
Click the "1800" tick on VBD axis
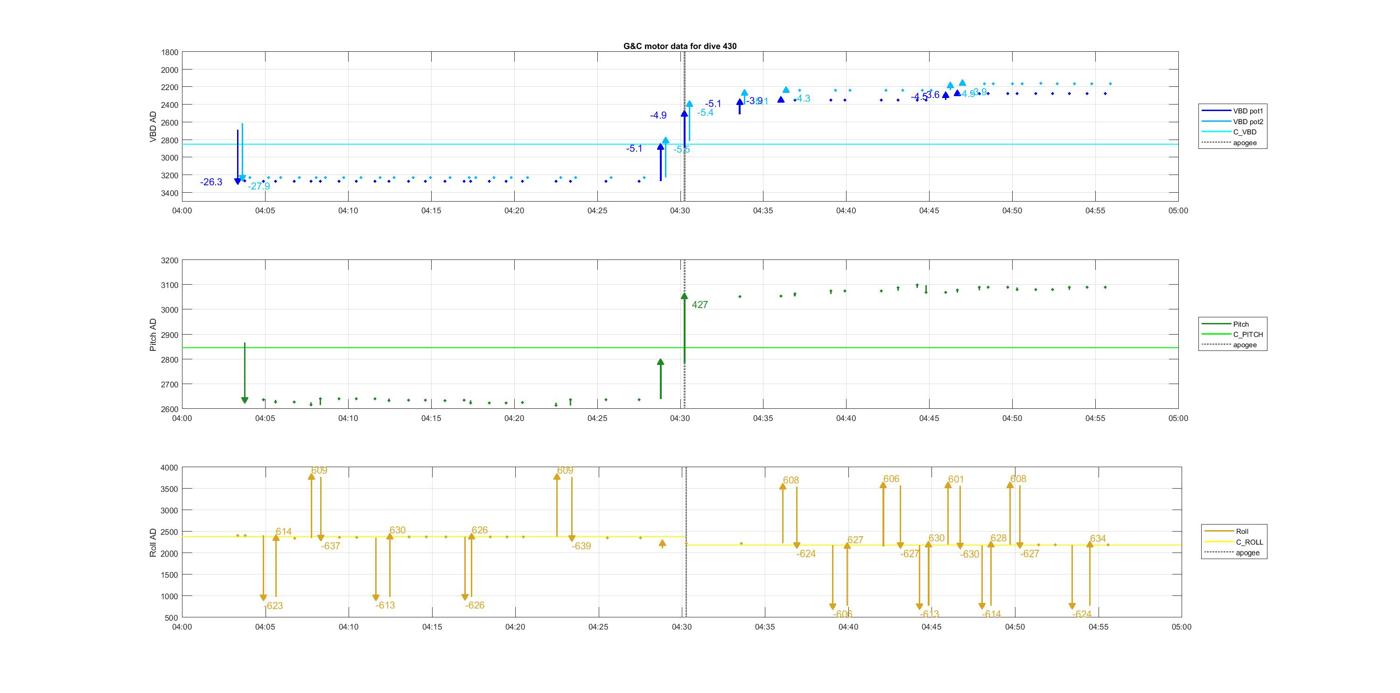[170, 52]
